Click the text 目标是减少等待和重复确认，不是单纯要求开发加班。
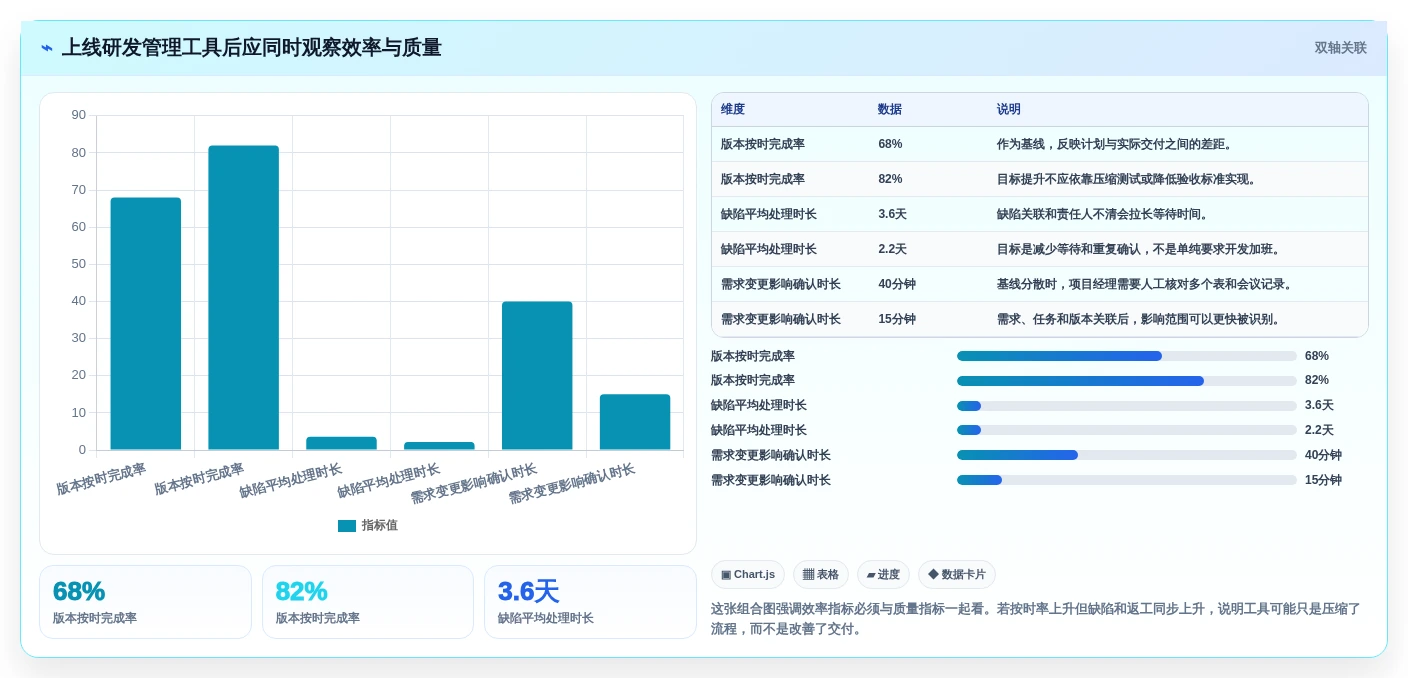 coord(1140,249)
